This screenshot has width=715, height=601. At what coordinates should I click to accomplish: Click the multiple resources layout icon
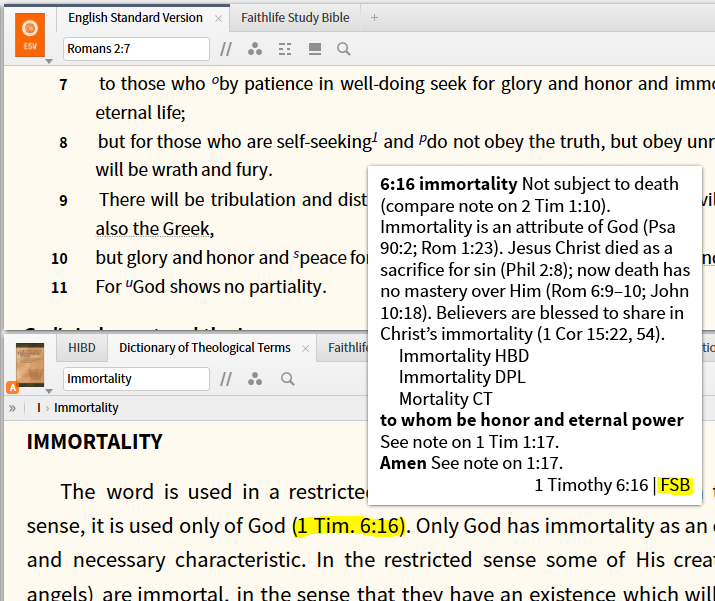(x=314, y=49)
